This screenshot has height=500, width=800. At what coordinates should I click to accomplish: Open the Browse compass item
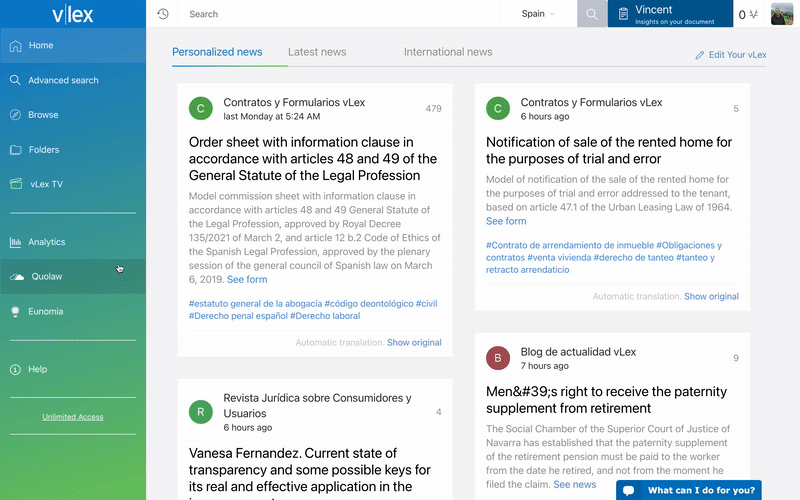[73, 115]
